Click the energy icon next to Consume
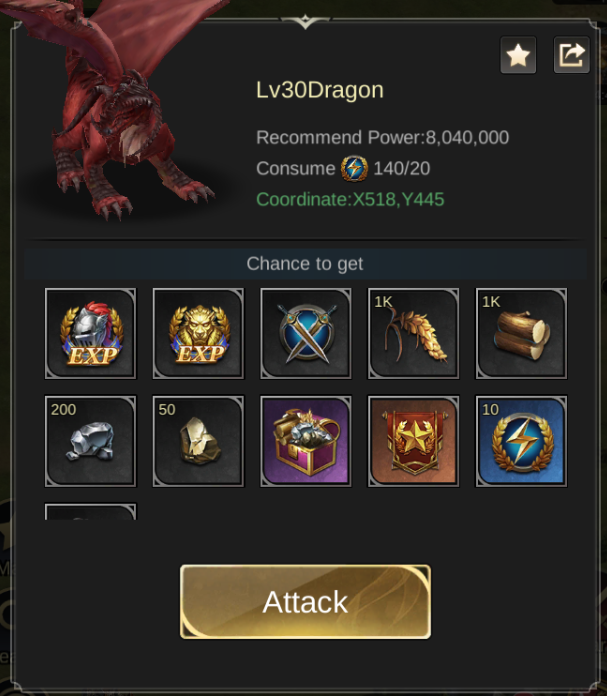 click(x=354, y=169)
